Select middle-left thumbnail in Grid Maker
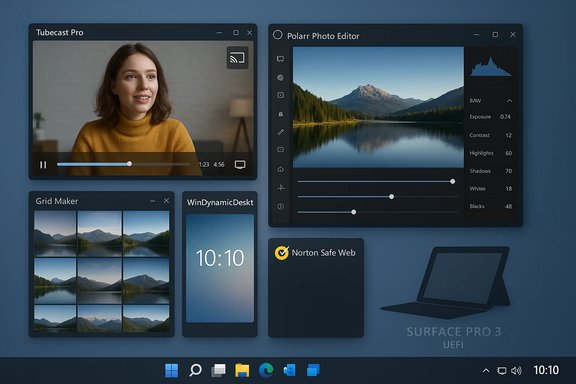 point(55,281)
